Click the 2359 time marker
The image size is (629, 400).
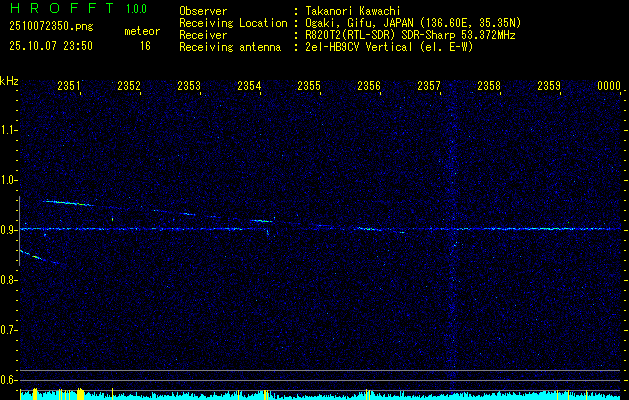tap(549, 86)
